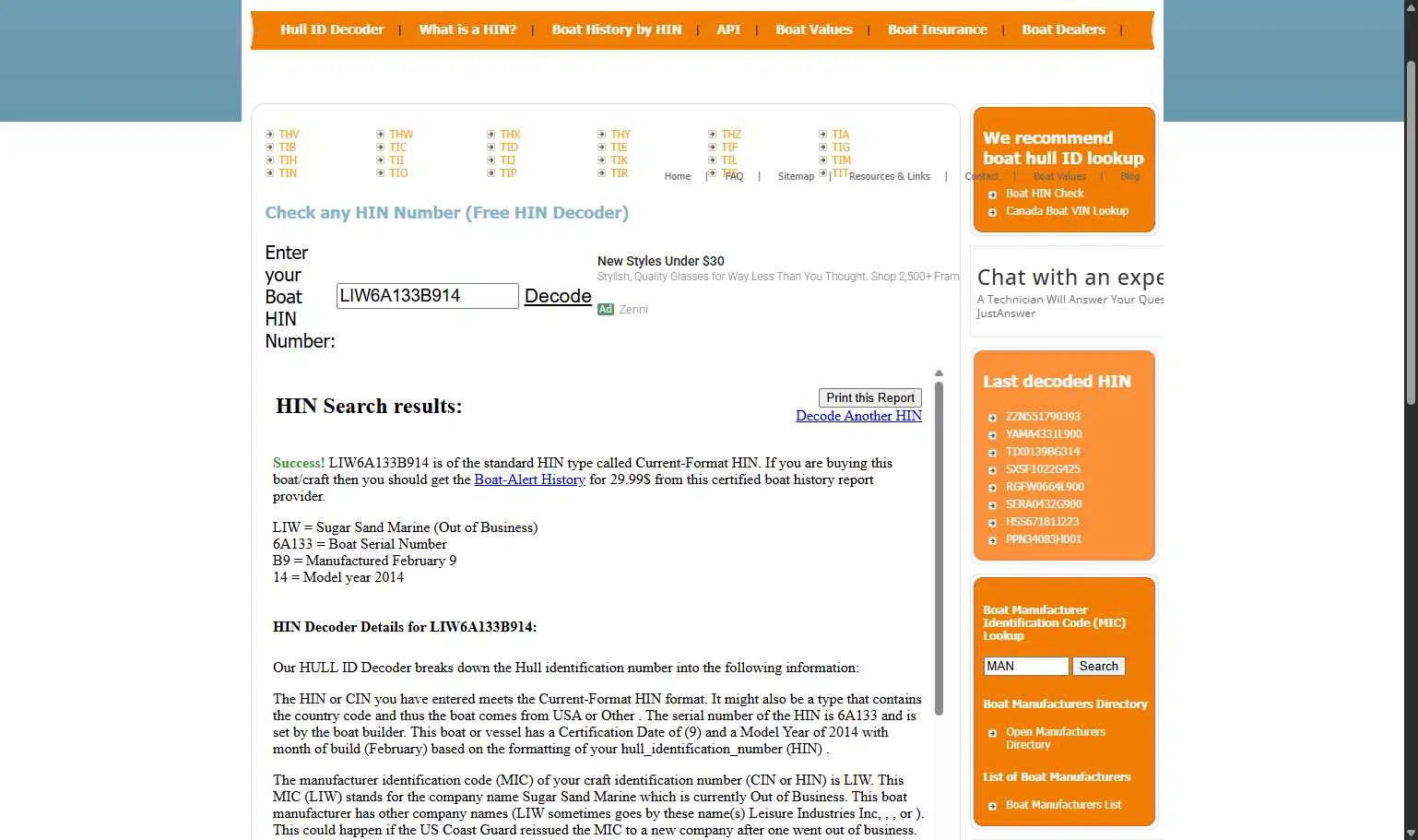The image size is (1418, 840).
Task: Open the TIB manufacturer code link
Action: (x=288, y=148)
